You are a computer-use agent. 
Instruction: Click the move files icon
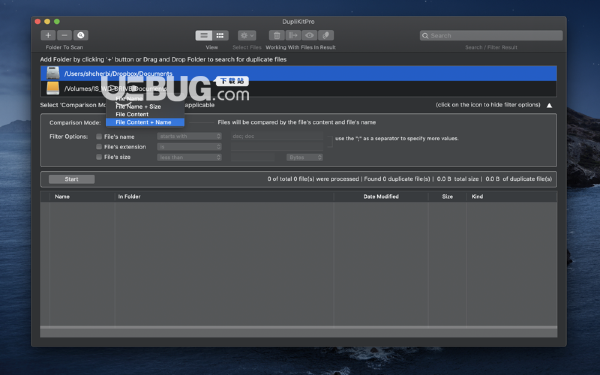click(293, 36)
